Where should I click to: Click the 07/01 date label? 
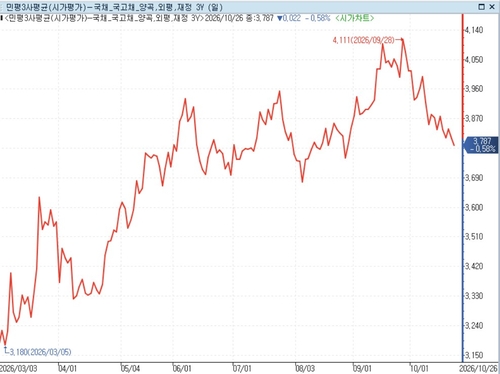(x=242, y=369)
